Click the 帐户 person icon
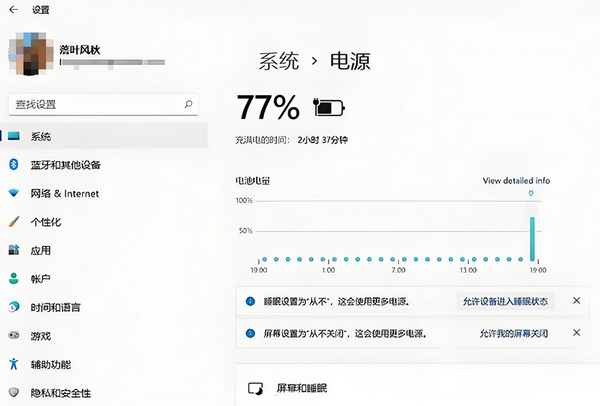The width and height of the screenshot is (600, 406). click(x=14, y=279)
